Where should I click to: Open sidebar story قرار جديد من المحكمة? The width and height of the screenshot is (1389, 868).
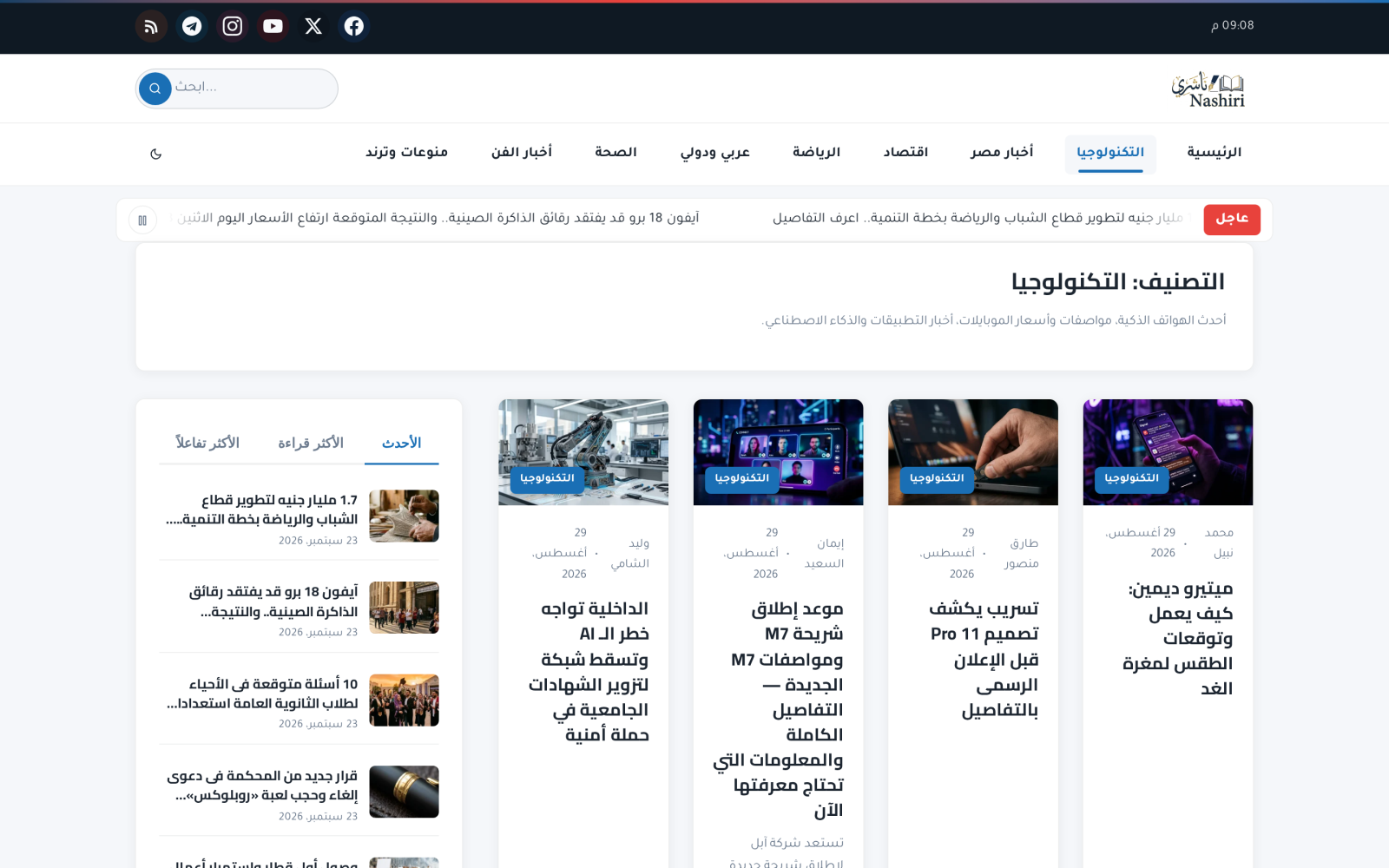tap(262, 786)
